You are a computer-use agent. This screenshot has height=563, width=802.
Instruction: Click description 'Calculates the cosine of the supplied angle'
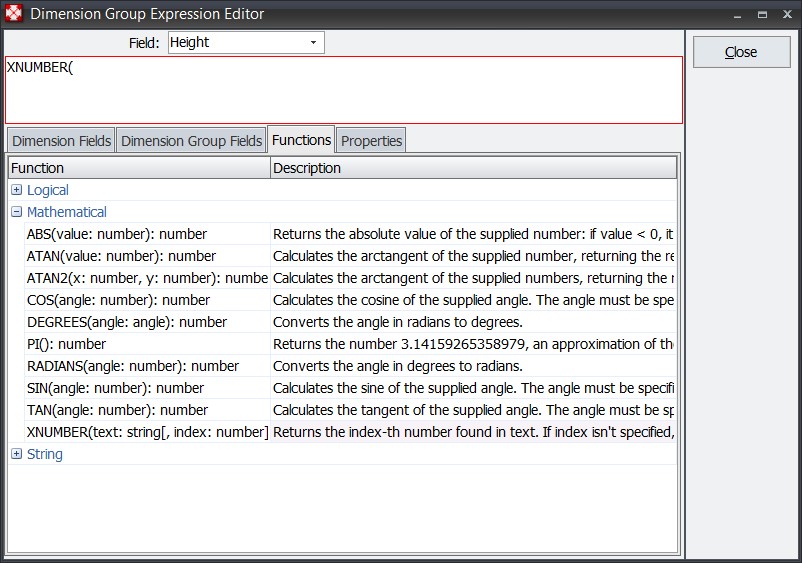tap(473, 300)
